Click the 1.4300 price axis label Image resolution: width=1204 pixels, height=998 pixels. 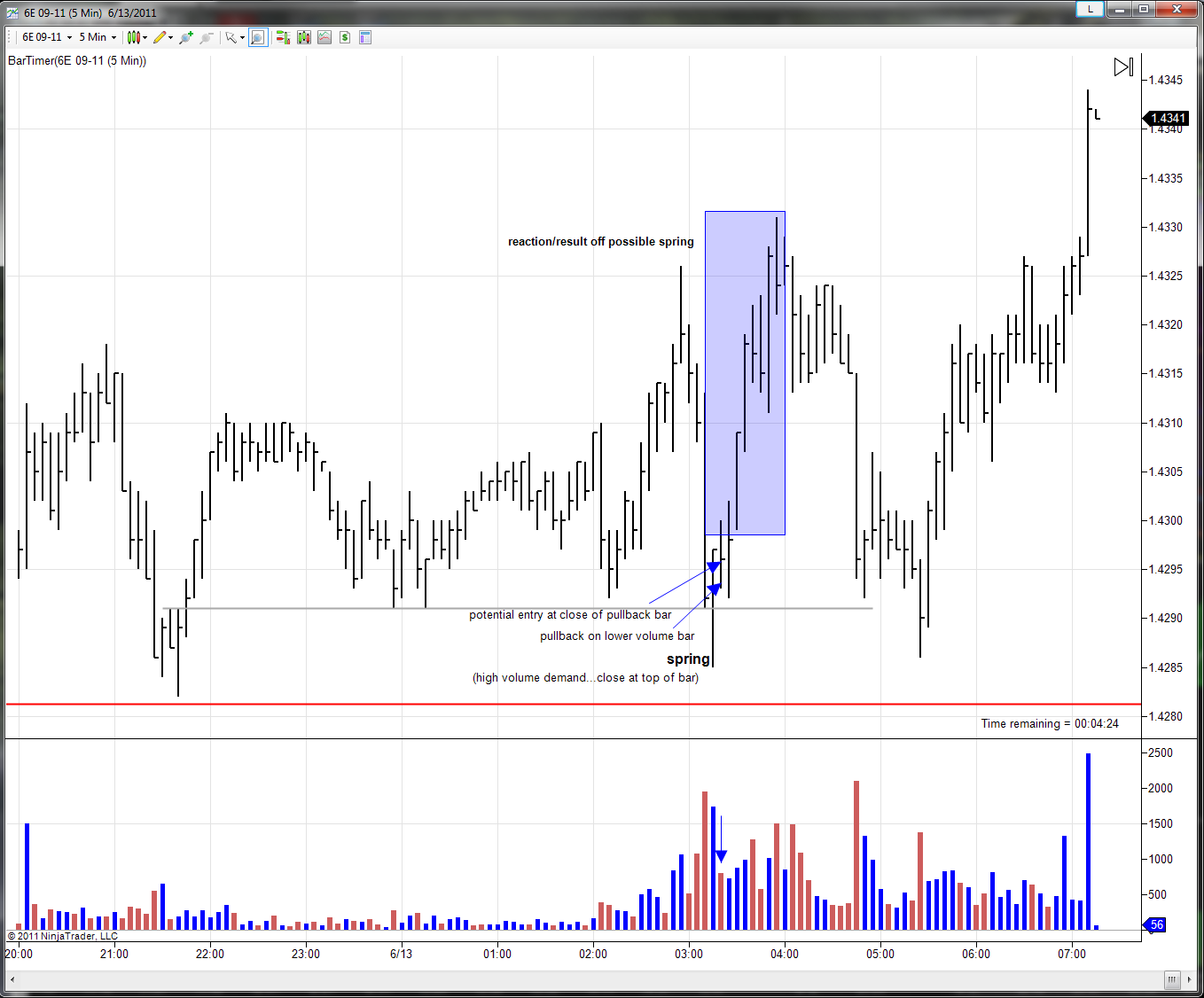(x=1165, y=520)
